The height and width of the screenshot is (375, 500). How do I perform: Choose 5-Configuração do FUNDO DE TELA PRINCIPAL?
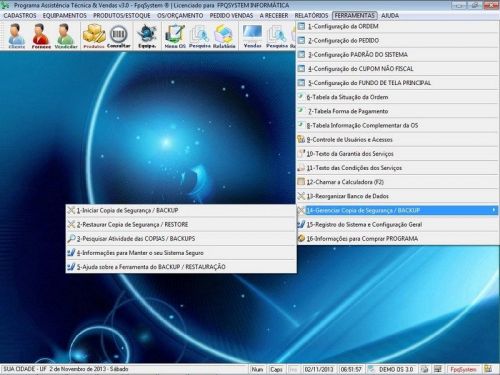(x=397, y=83)
